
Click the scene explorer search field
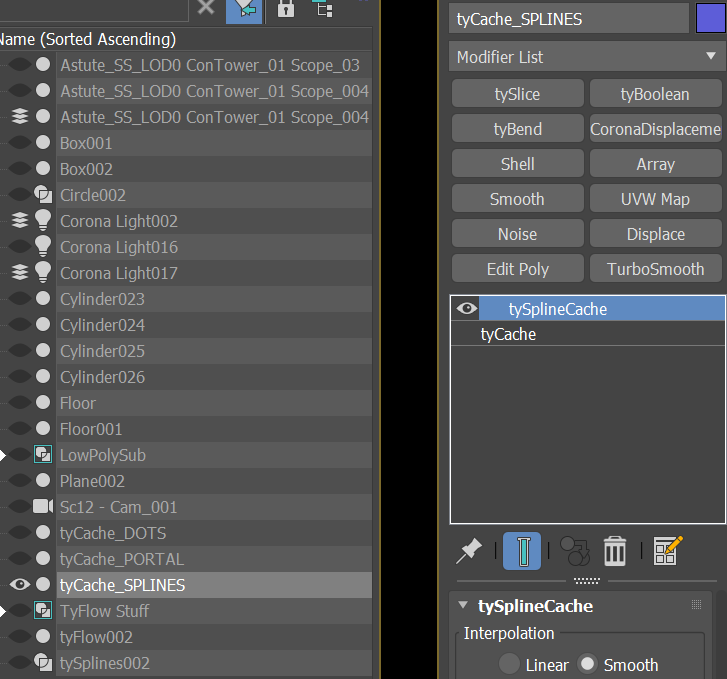pos(94,10)
